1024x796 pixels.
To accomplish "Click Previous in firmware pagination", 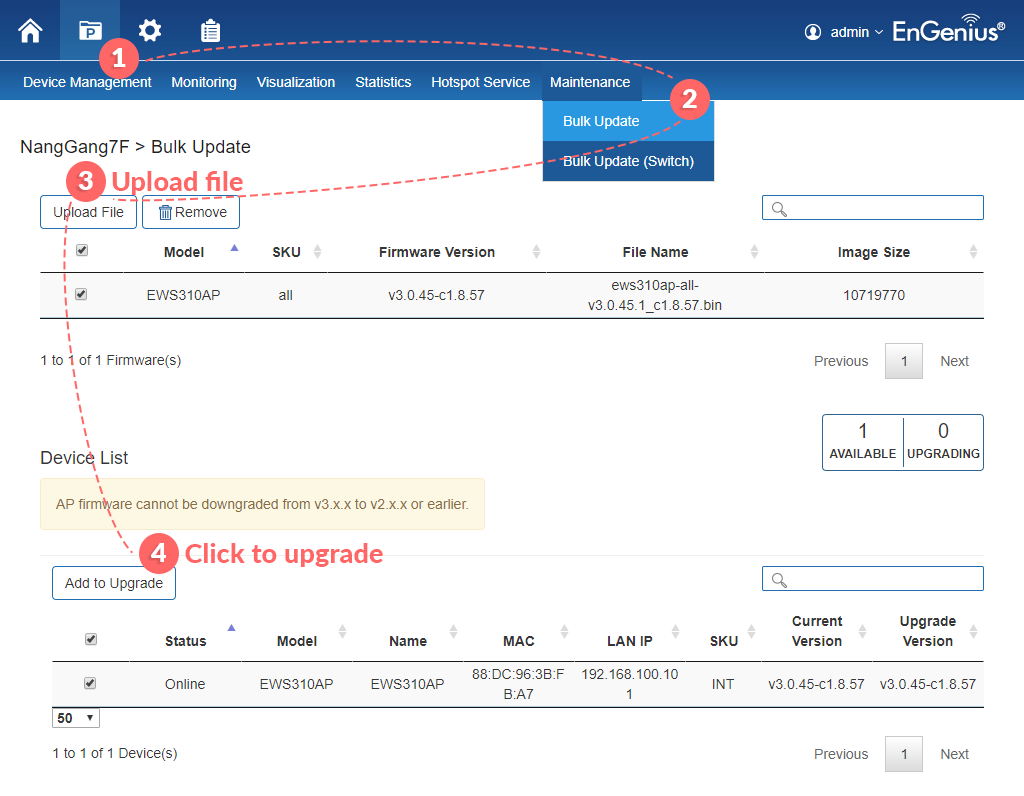I will (x=840, y=361).
